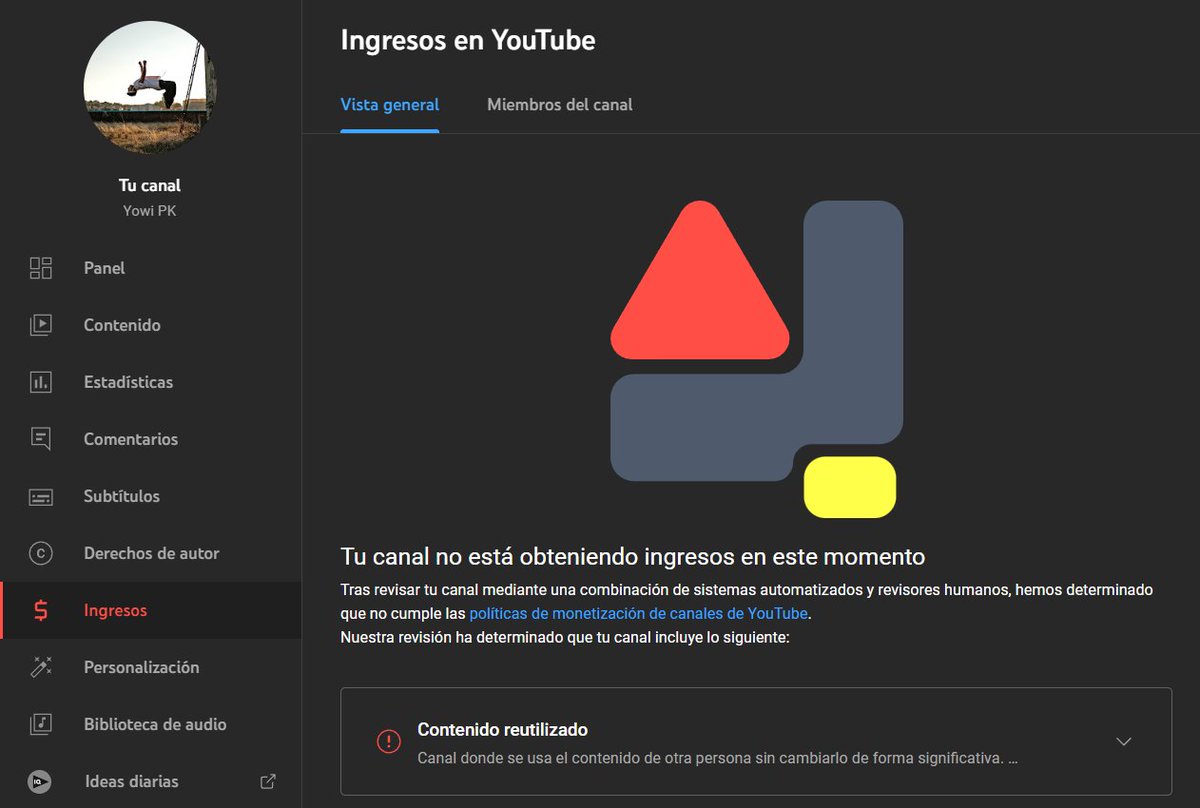Go to the Contenido section label
The width and height of the screenshot is (1200, 808).
click(122, 325)
